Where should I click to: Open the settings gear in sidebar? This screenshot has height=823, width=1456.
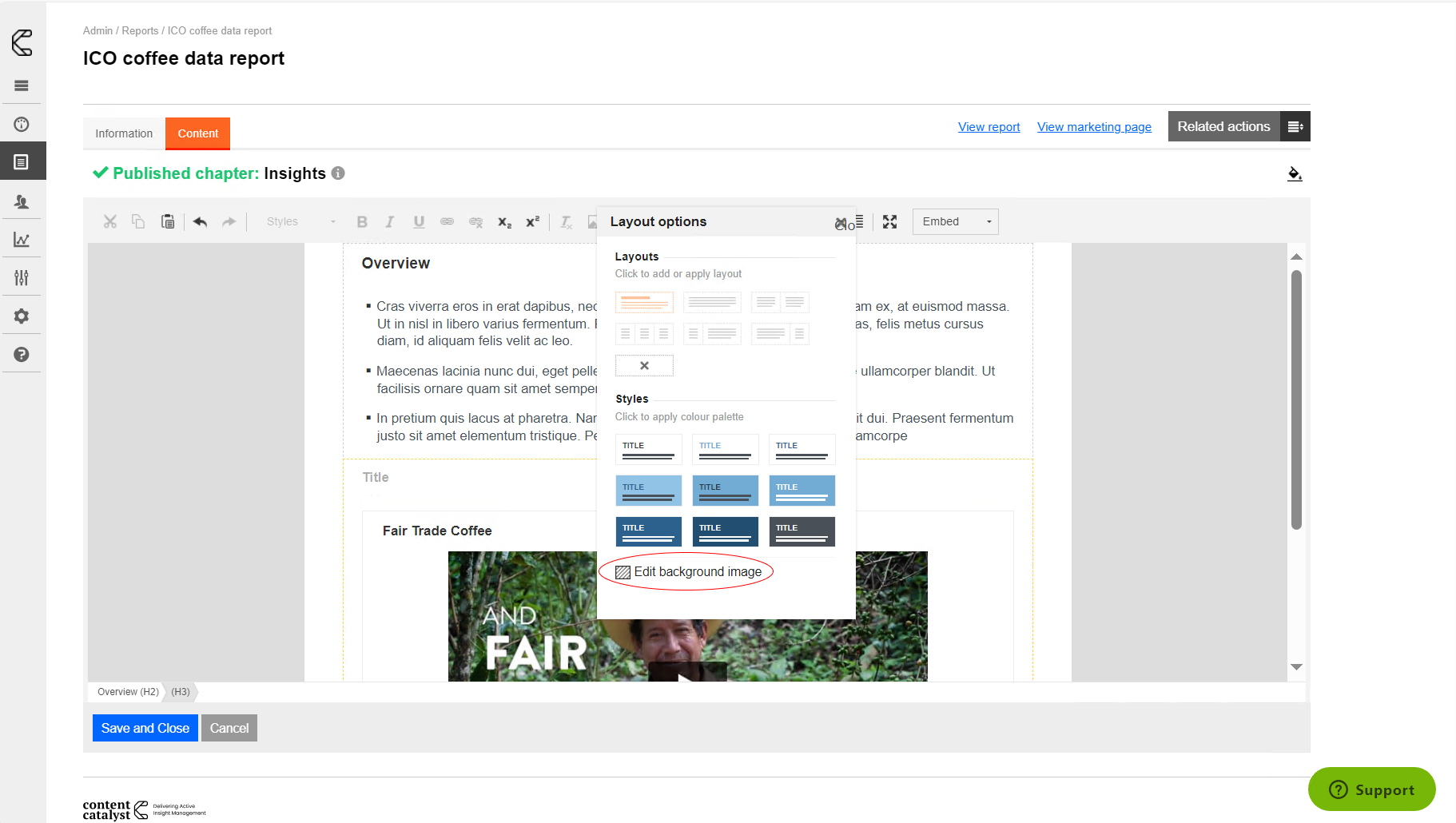pos(22,316)
